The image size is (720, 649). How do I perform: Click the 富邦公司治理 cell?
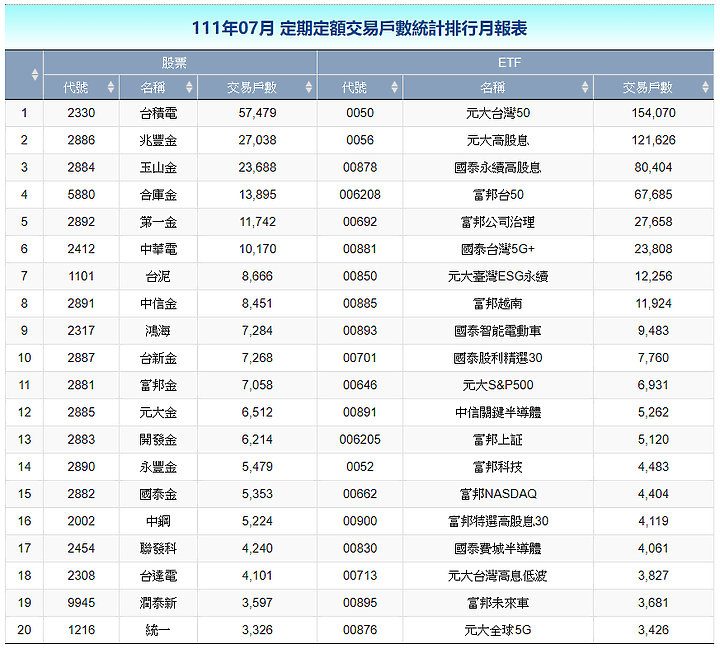[x=498, y=222]
